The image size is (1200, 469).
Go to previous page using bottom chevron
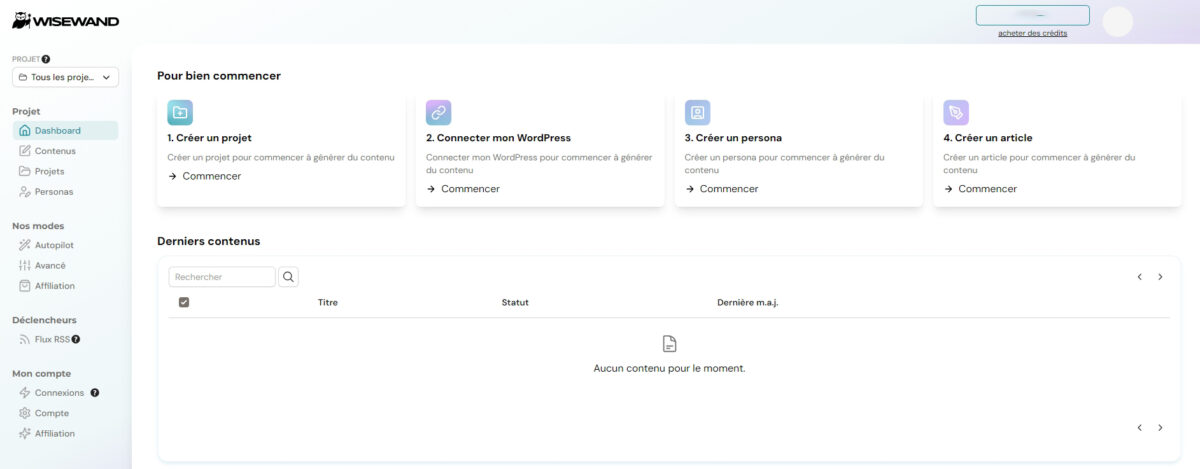click(x=1139, y=428)
